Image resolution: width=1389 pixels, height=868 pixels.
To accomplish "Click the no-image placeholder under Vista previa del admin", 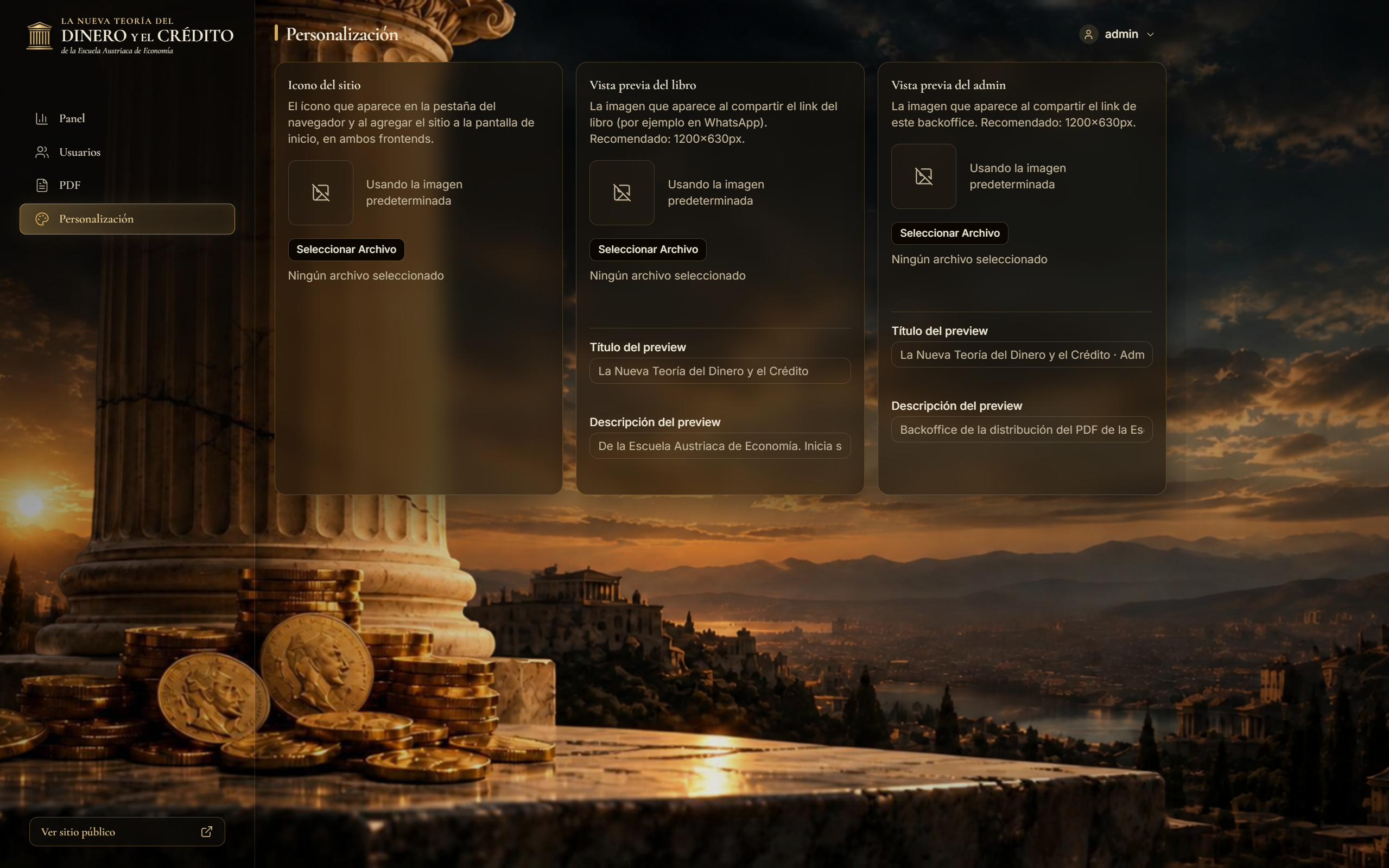I will coord(923,176).
